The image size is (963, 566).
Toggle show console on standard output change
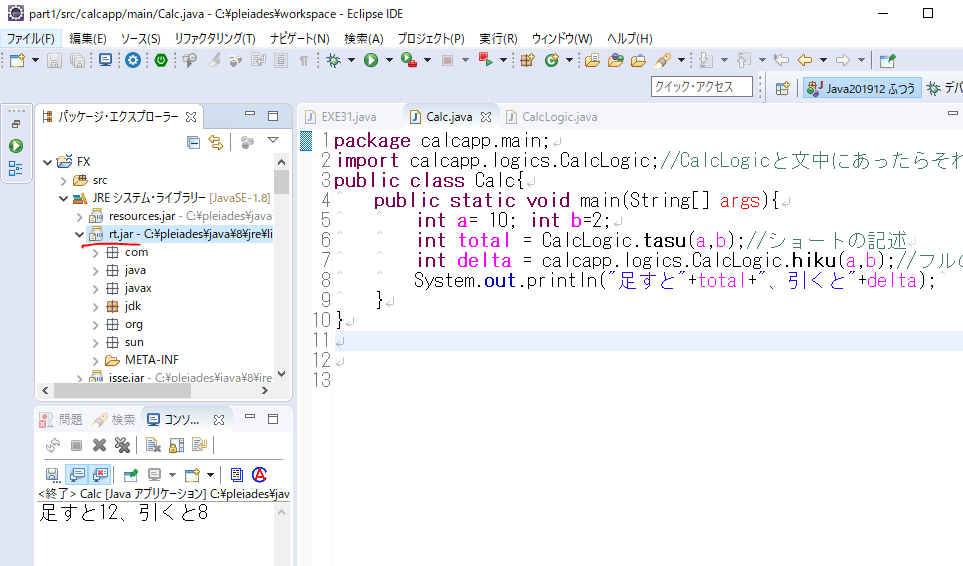76,475
